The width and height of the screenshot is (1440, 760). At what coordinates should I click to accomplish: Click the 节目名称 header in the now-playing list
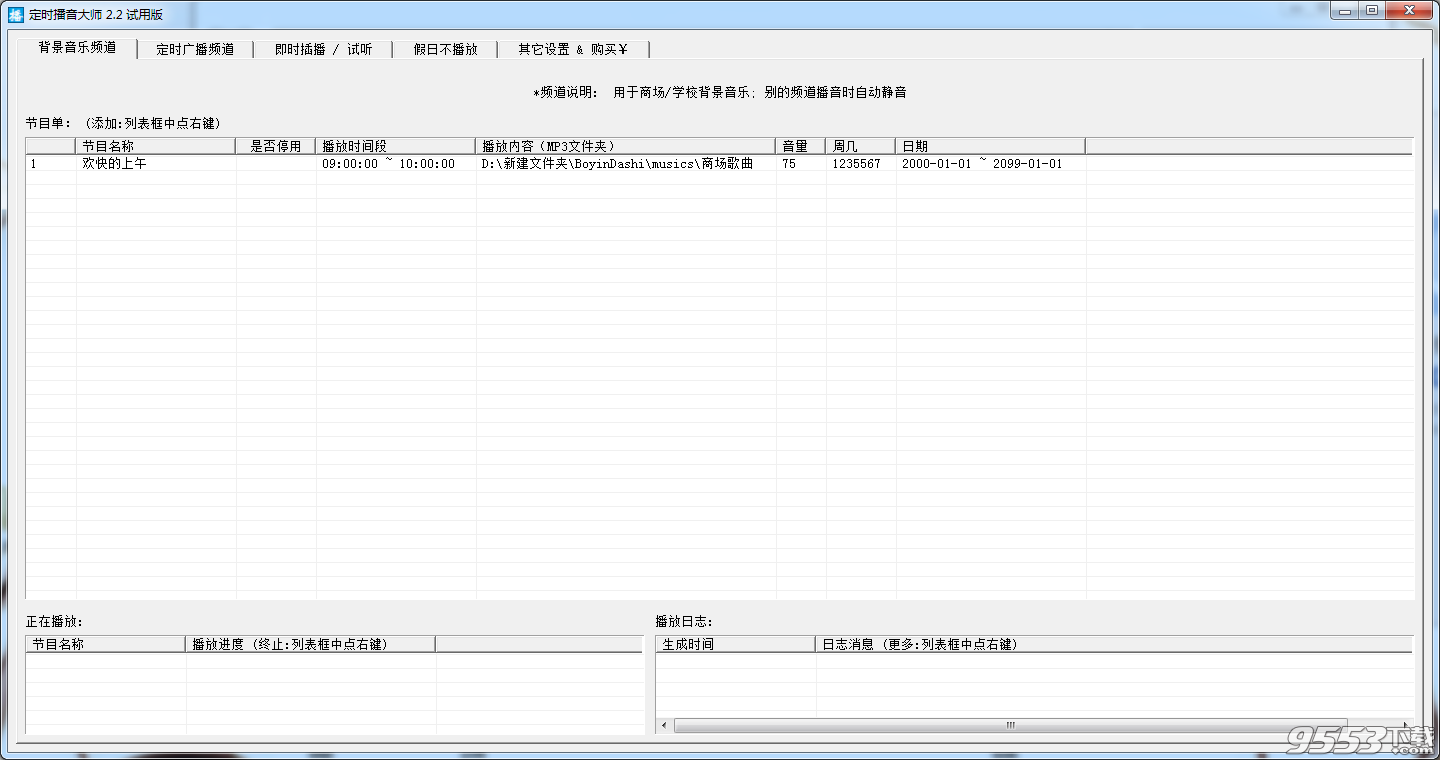[106, 644]
